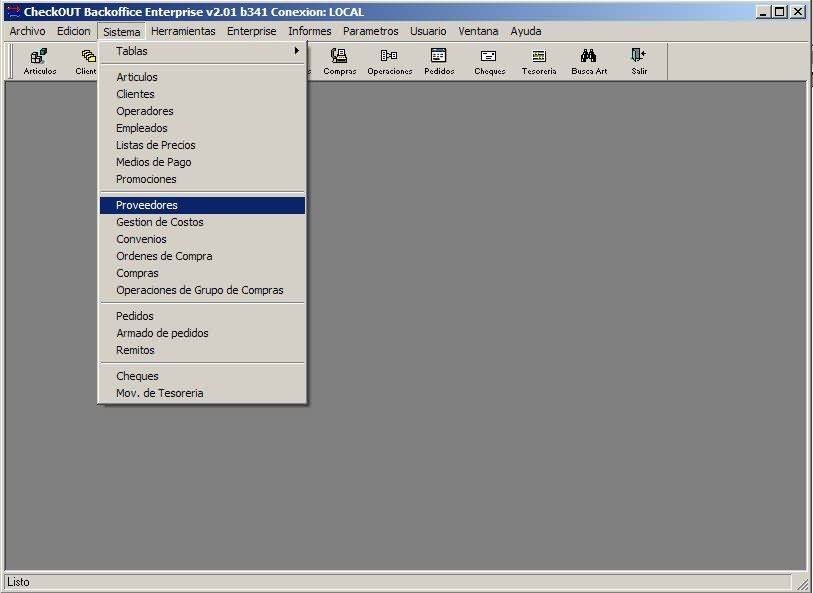
Task: Choose Empleados from the menu
Action: tap(202, 128)
